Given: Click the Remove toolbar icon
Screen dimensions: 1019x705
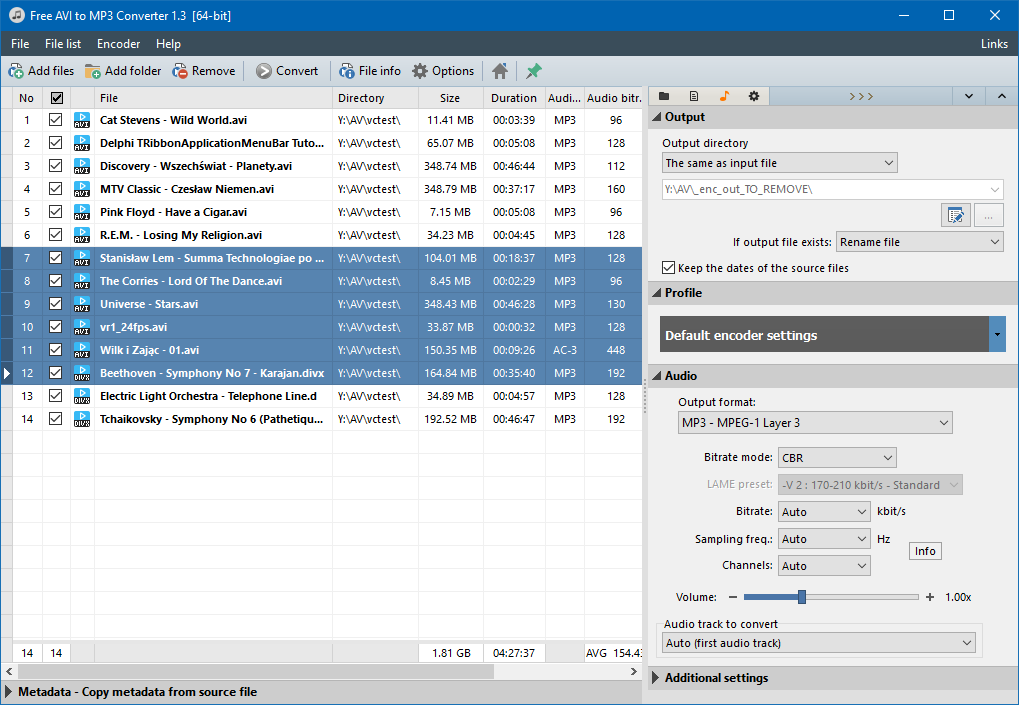Looking at the screenshot, I should click(180, 71).
